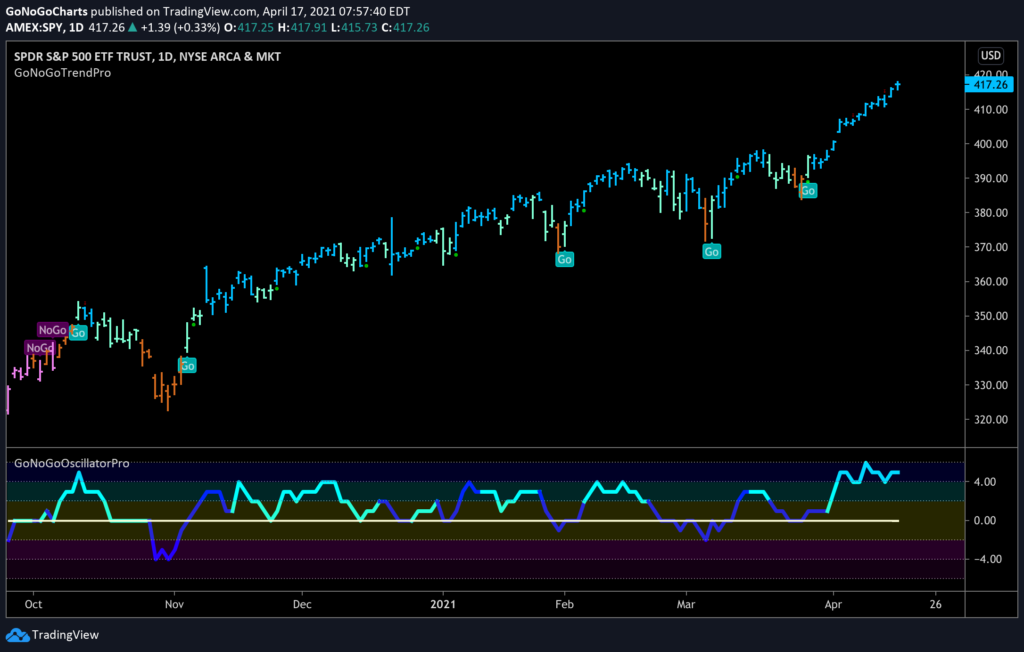1024x652 pixels.
Task: Click the Go marker near 390 in late March
Action: pyautogui.click(x=808, y=191)
